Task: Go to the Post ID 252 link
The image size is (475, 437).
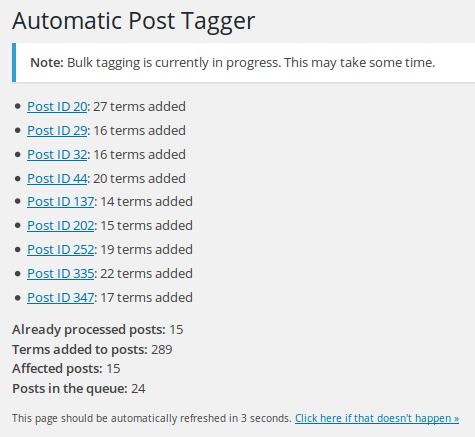Action: tap(61, 250)
